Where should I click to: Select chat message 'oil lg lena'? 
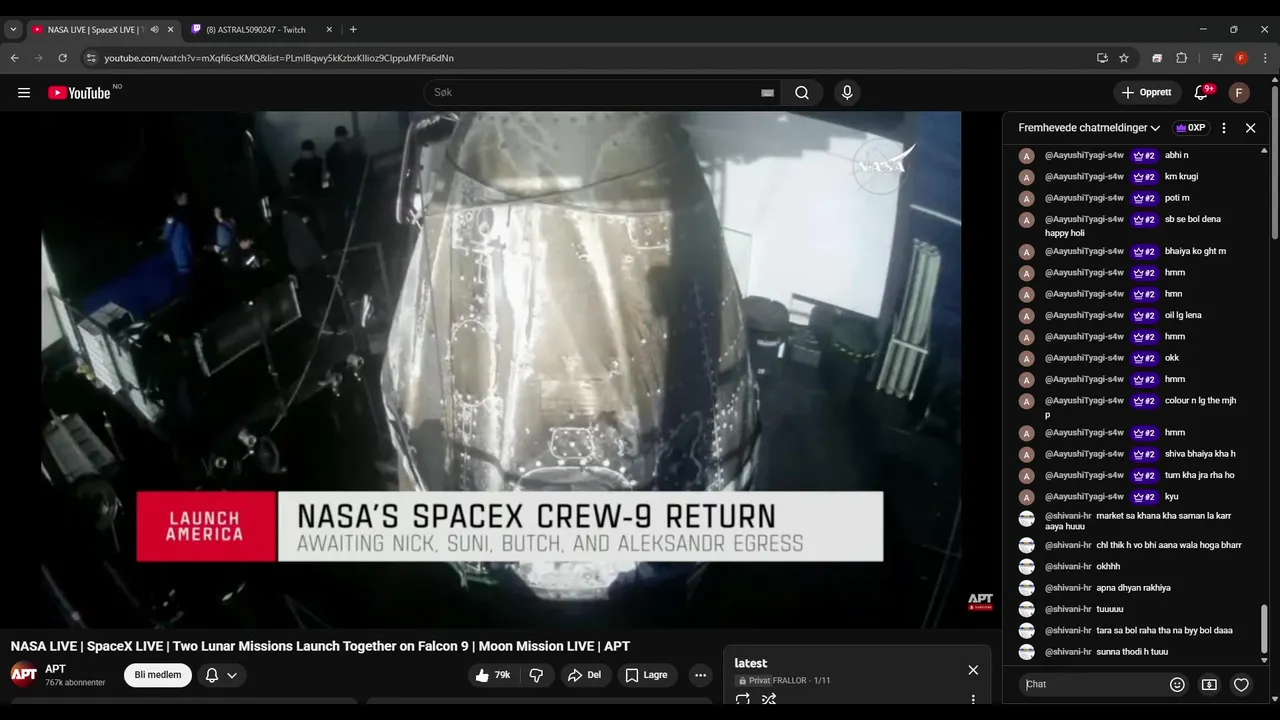[1183, 315]
